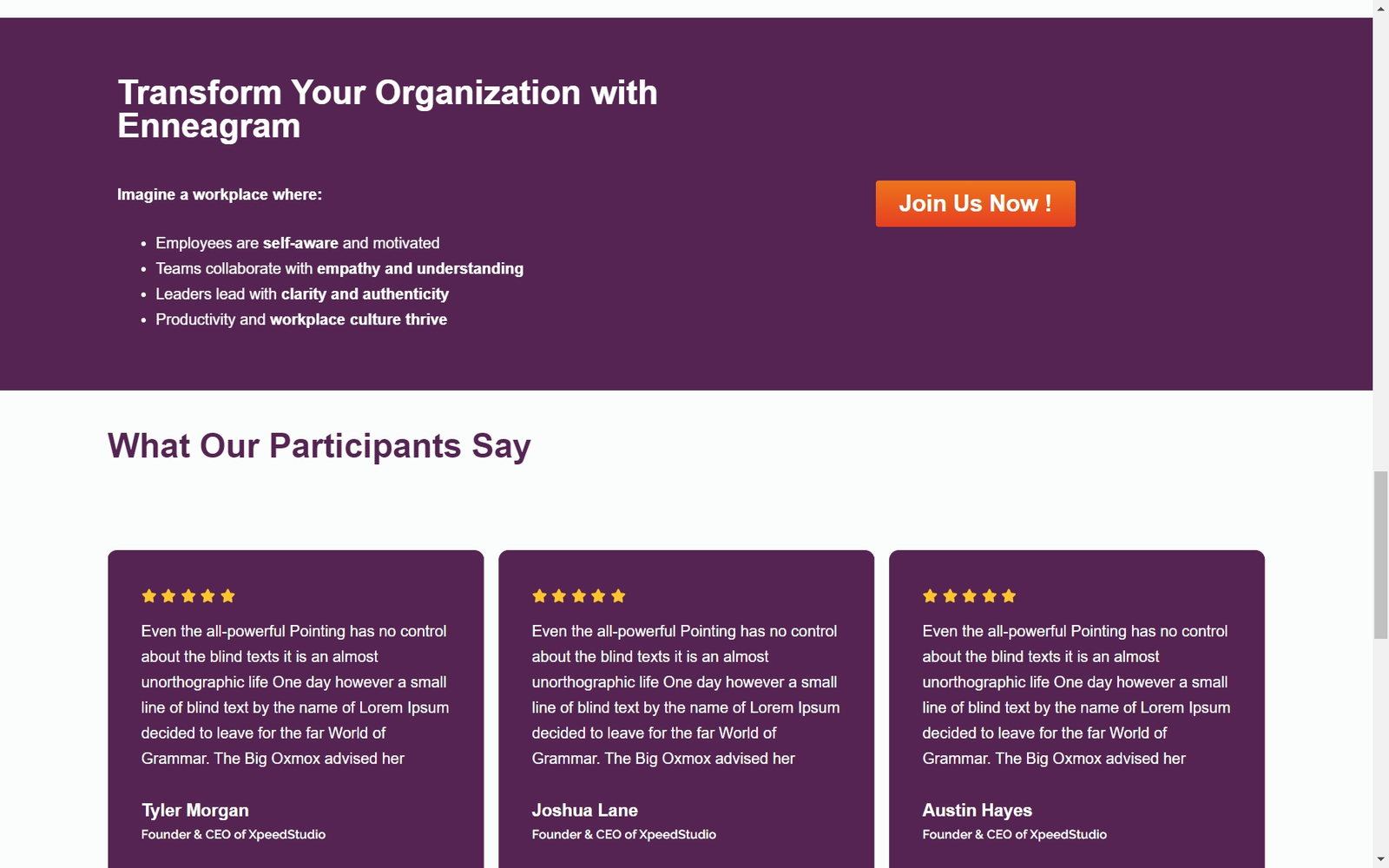The width and height of the screenshot is (1389, 868).
Task: Click third star in Tyler Morgan's rating
Action: click(x=188, y=596)
